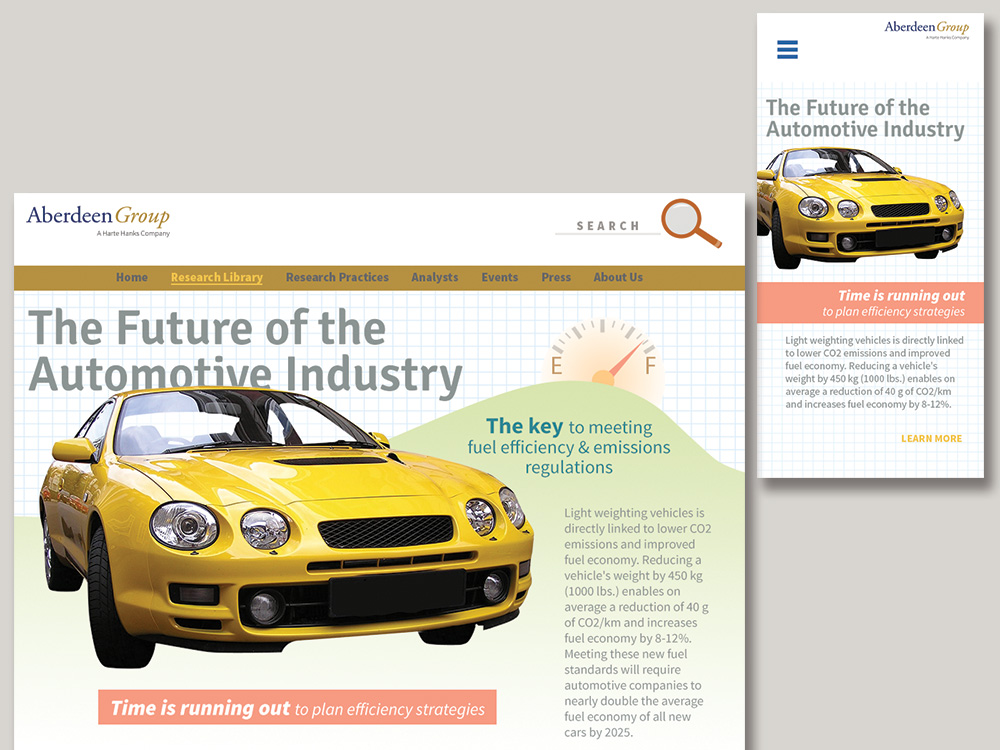Go to the Home nav item
Image resolution: width=1000 pixels, height=750 pixels.
click(x=131, y=278)
